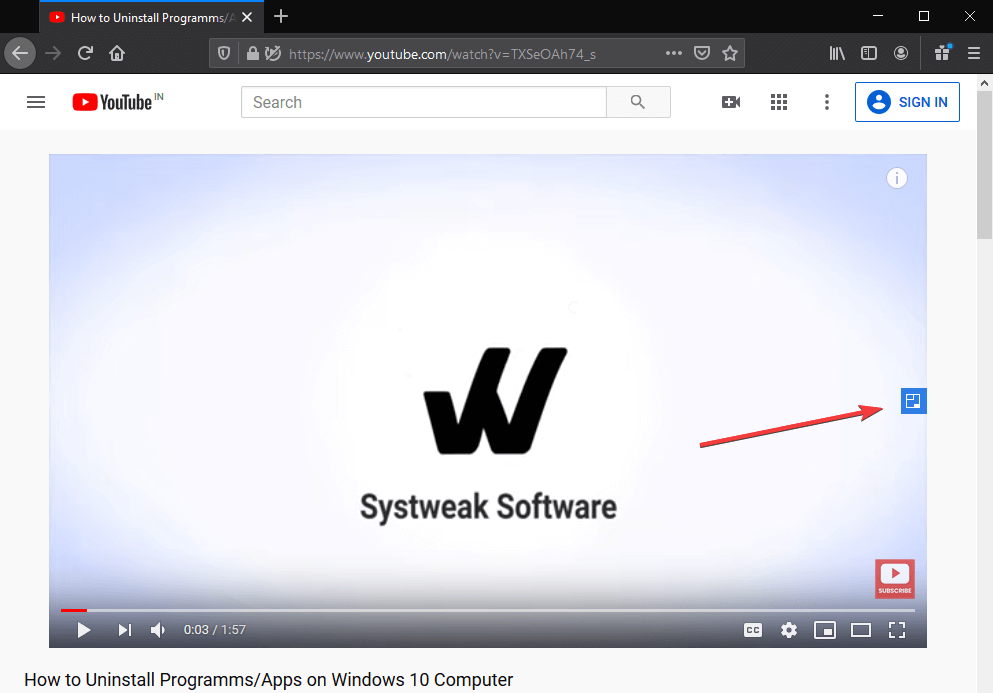
Task: Play the video
Action: [84, 630]
